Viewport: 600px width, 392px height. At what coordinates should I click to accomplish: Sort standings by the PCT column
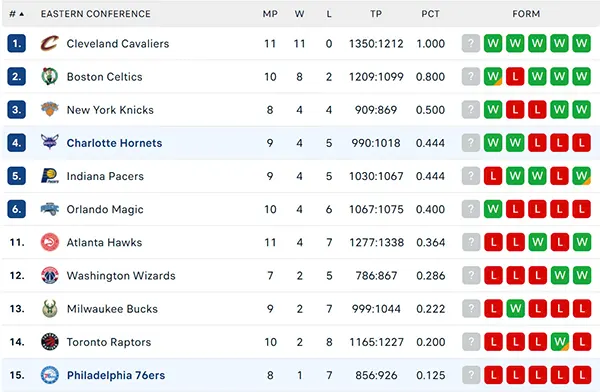(x=430, y=14)
